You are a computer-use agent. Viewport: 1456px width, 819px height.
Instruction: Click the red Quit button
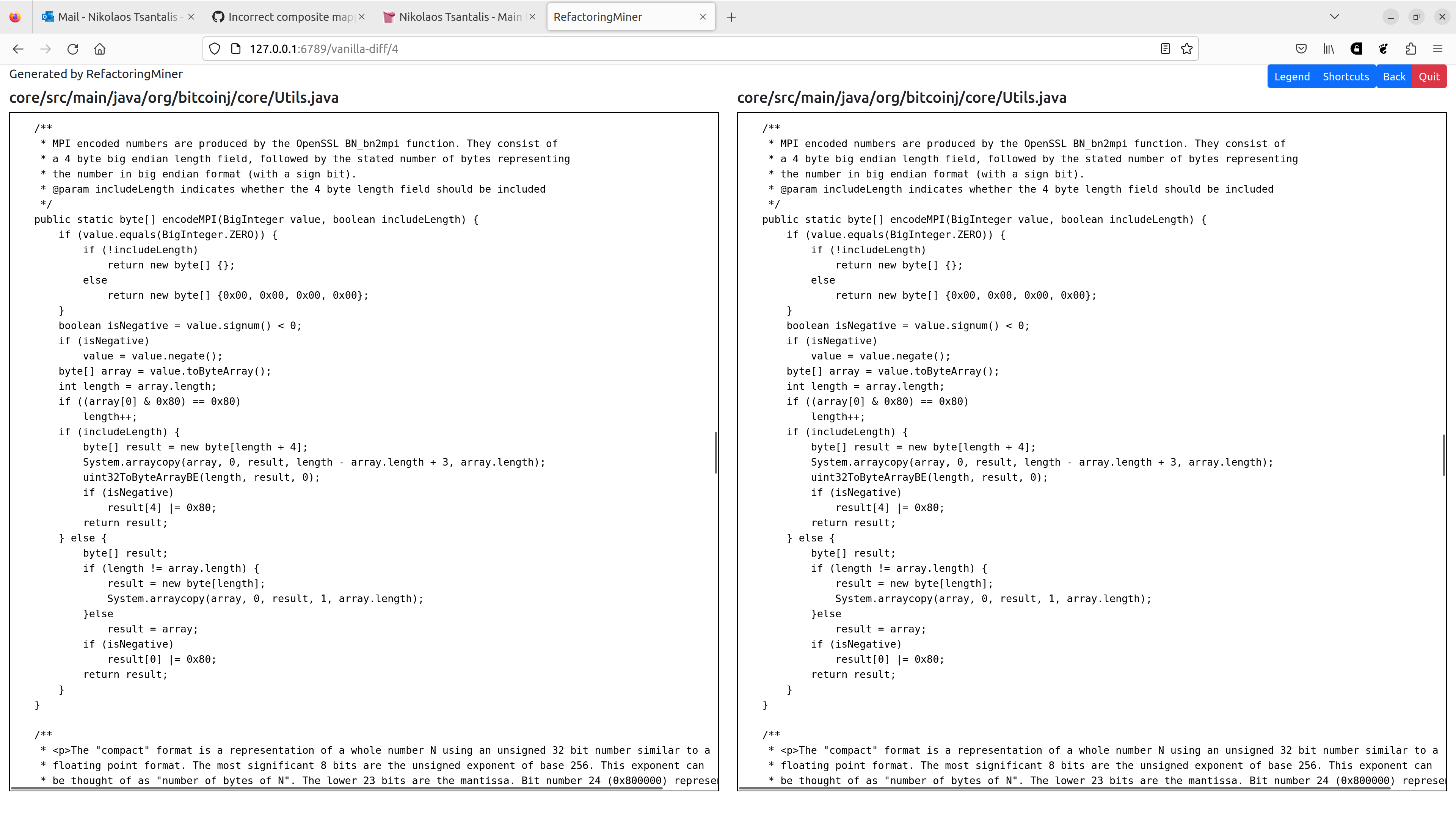(1429, 76)
